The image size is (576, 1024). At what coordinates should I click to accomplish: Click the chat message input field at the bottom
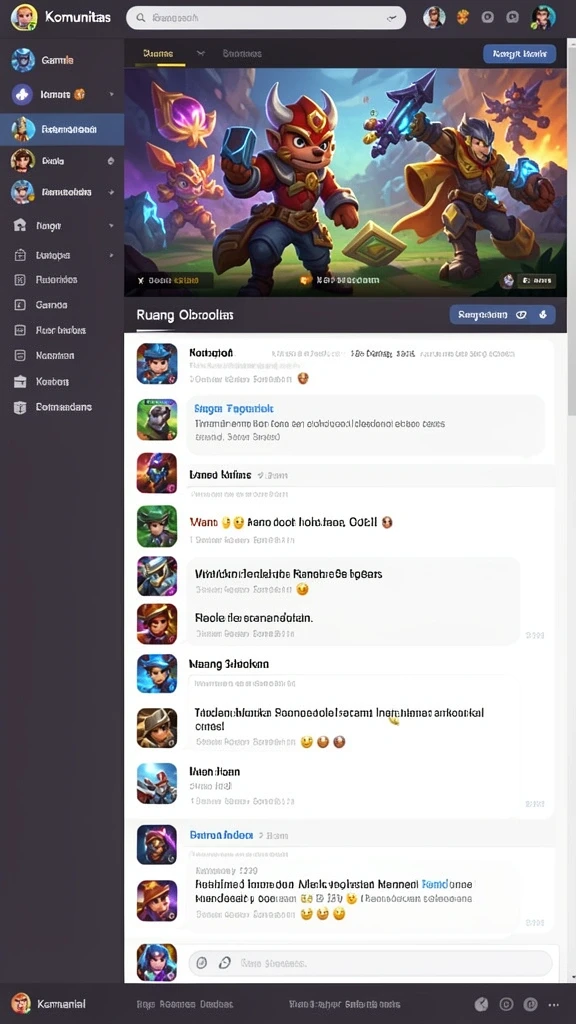(370, 963)
